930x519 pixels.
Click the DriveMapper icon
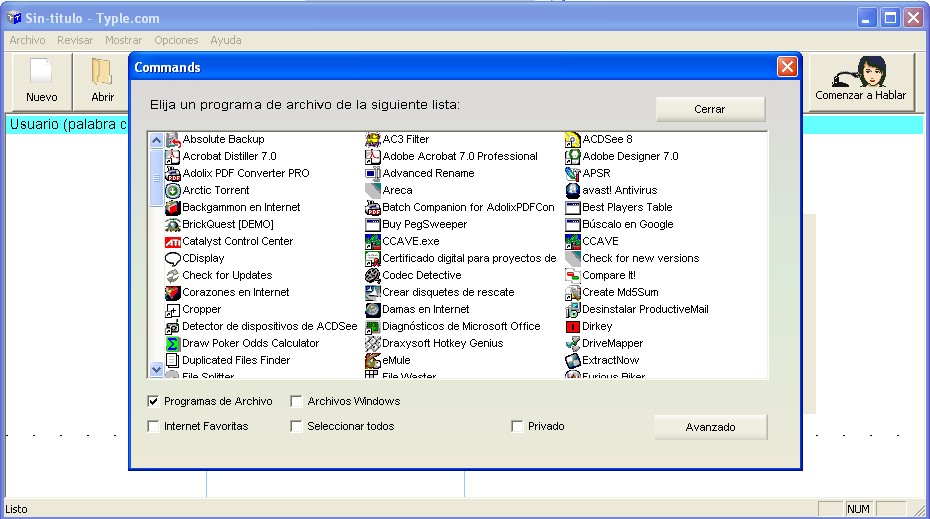(x=572, y=344)
